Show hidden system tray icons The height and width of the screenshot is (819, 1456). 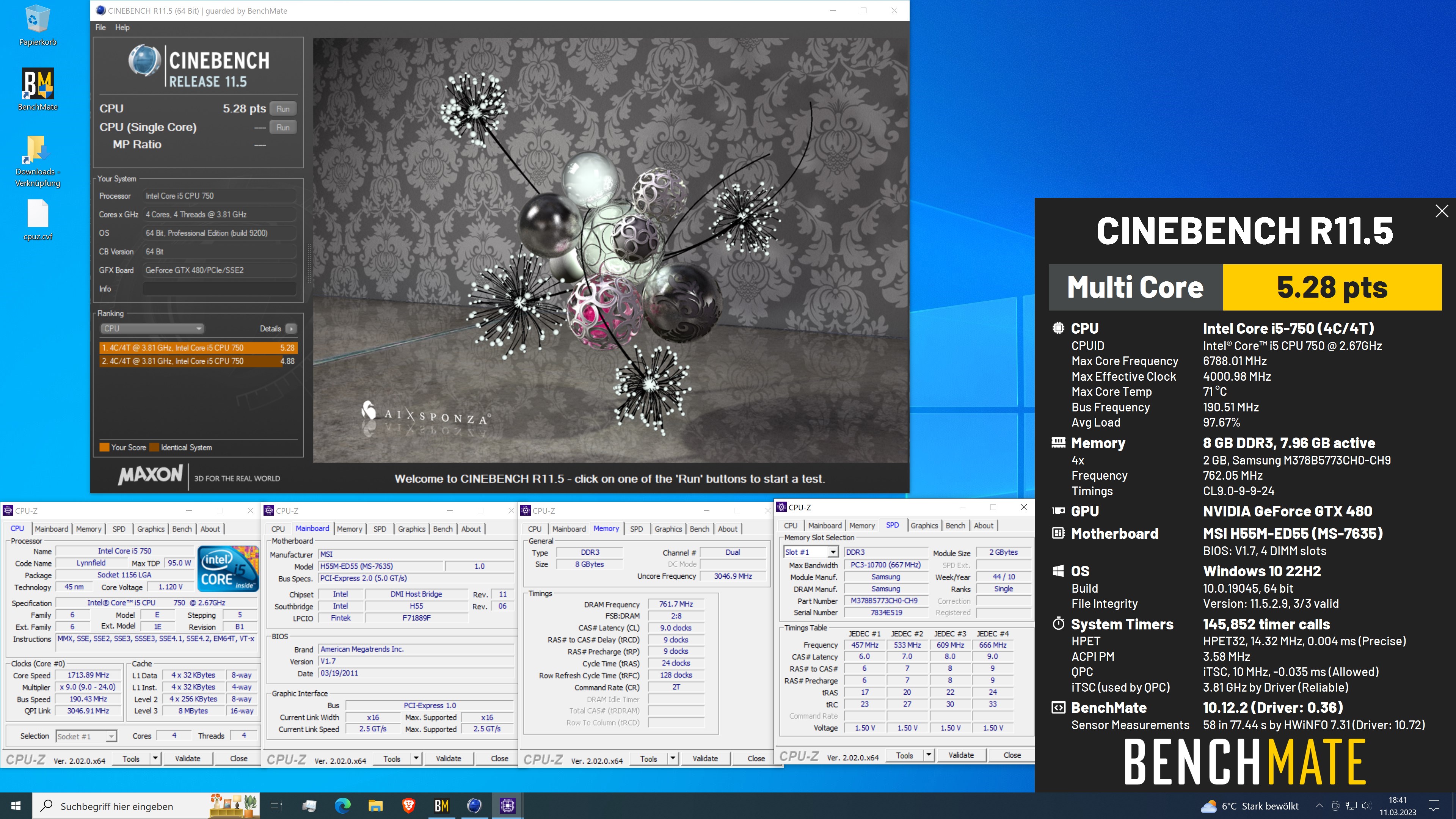1319,806
